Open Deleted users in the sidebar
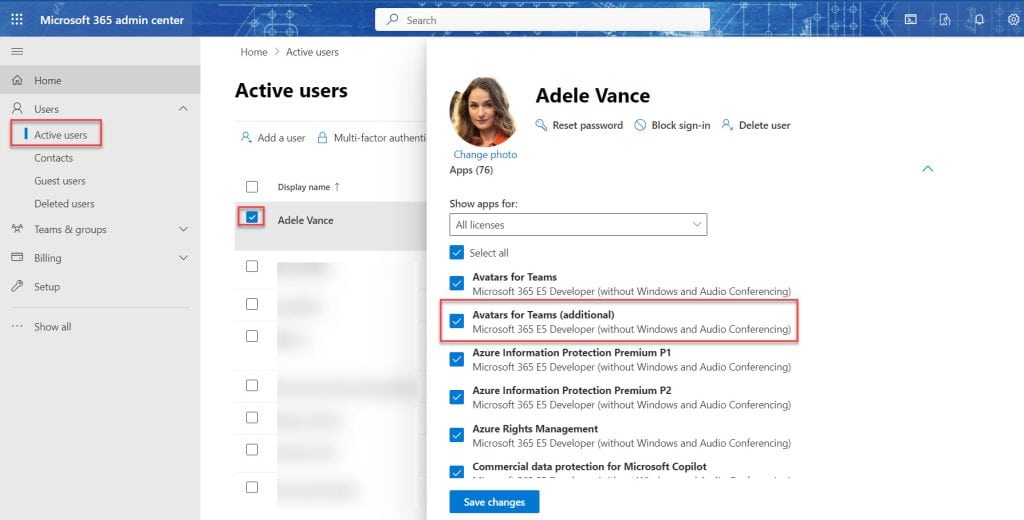Screen dimensions: 1024x520 [64, 204]
